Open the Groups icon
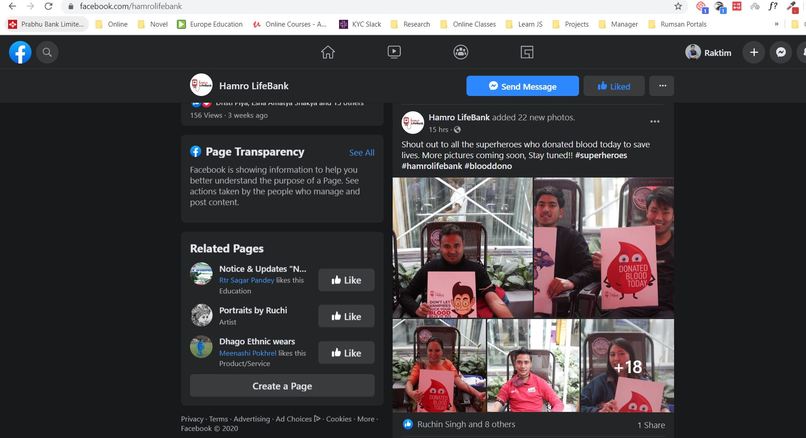 click(x=461, y=52)
